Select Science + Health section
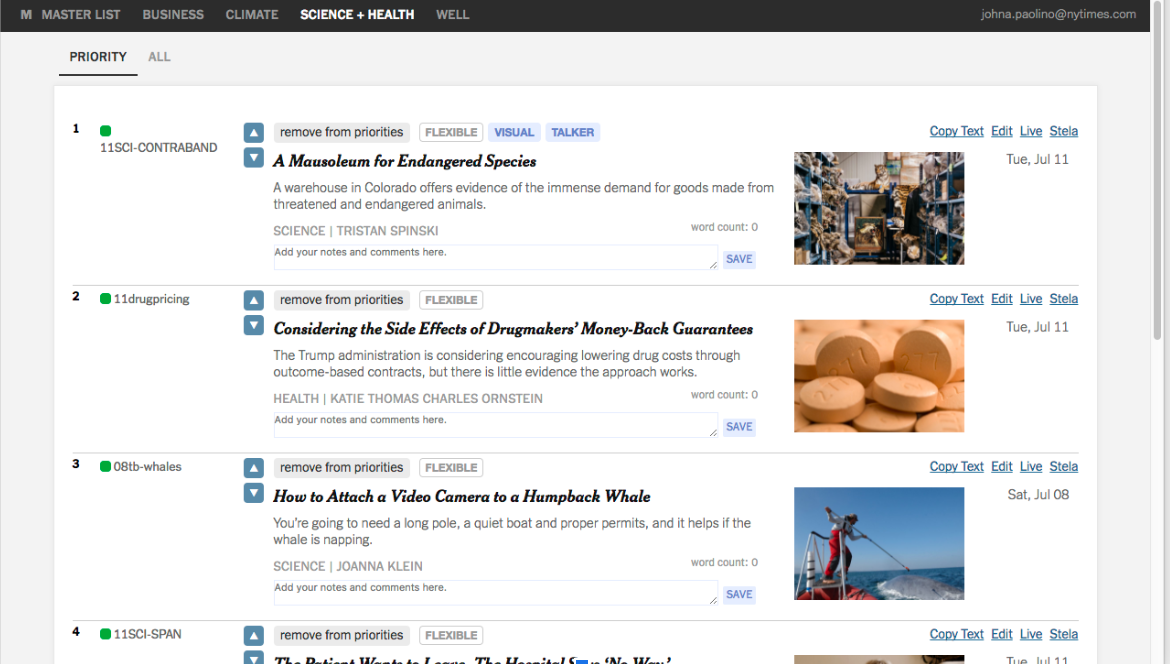The width and height of the screenshot is (1170, 664). [357, 14]
